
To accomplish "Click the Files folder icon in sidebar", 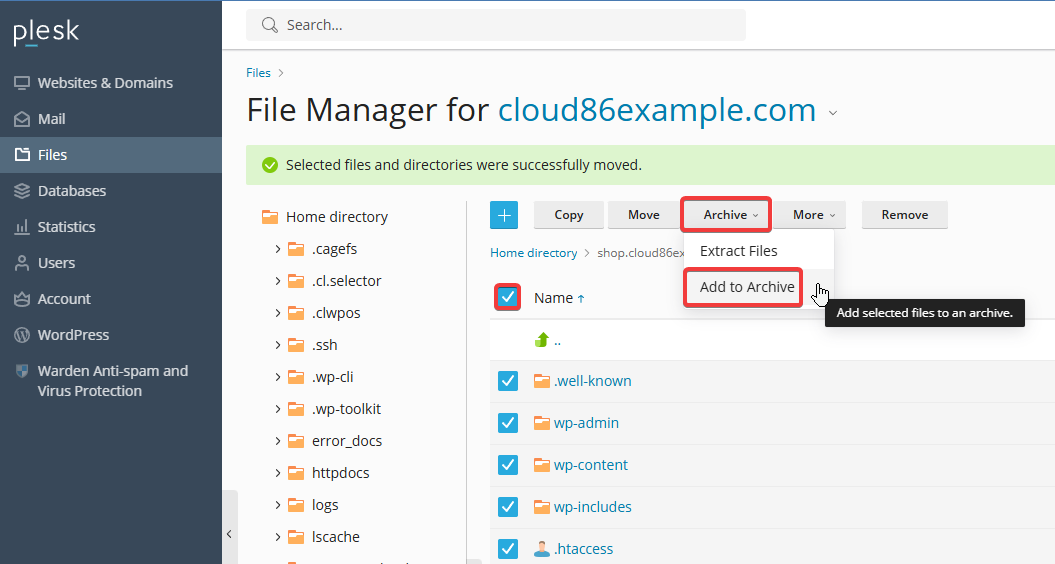I will [x=22, y=155].
